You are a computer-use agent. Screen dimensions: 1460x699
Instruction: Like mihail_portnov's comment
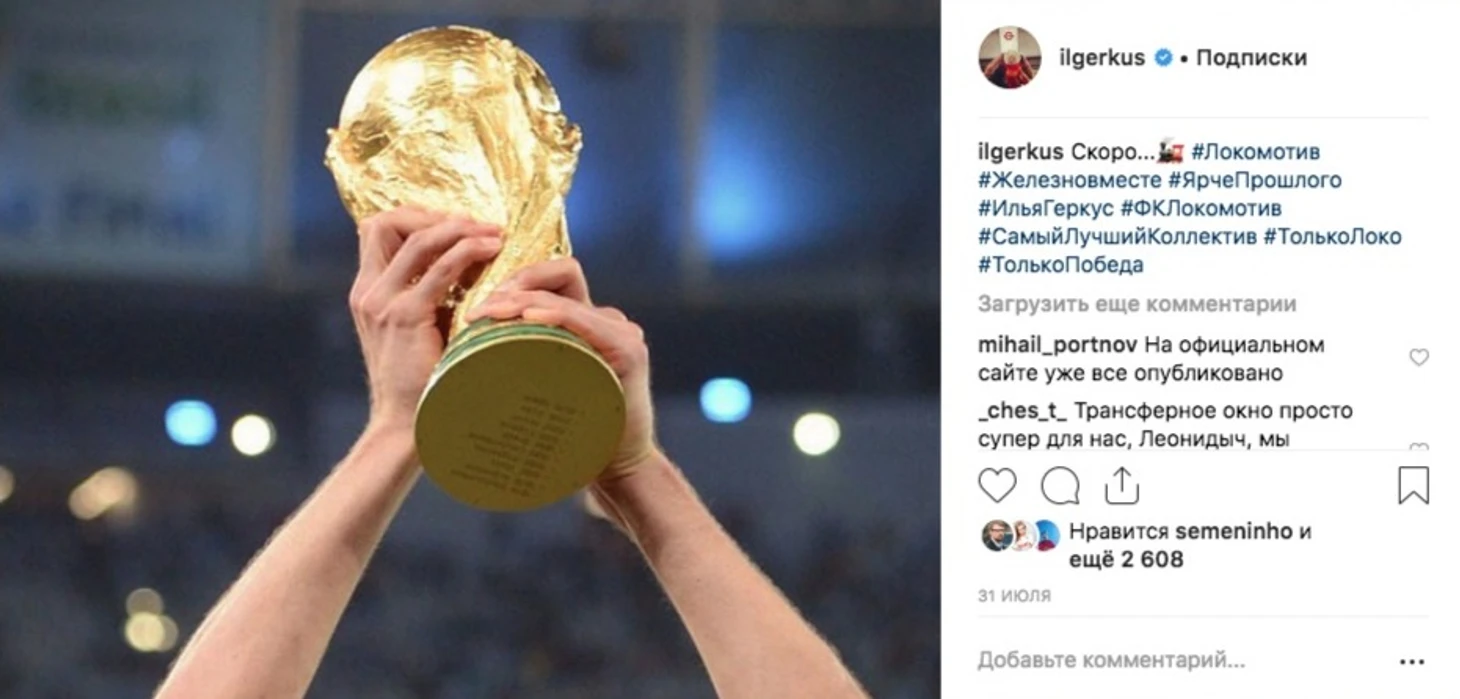[x=1419, y=357]
